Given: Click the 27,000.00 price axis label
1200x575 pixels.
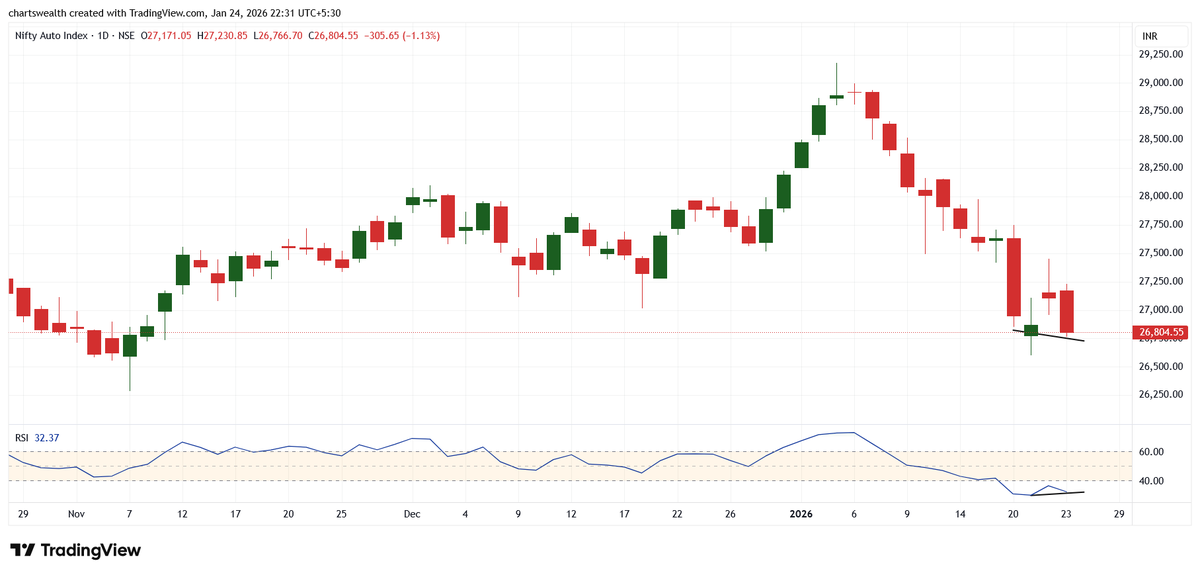Looking at the screenshot, I should pos(1161,311).
